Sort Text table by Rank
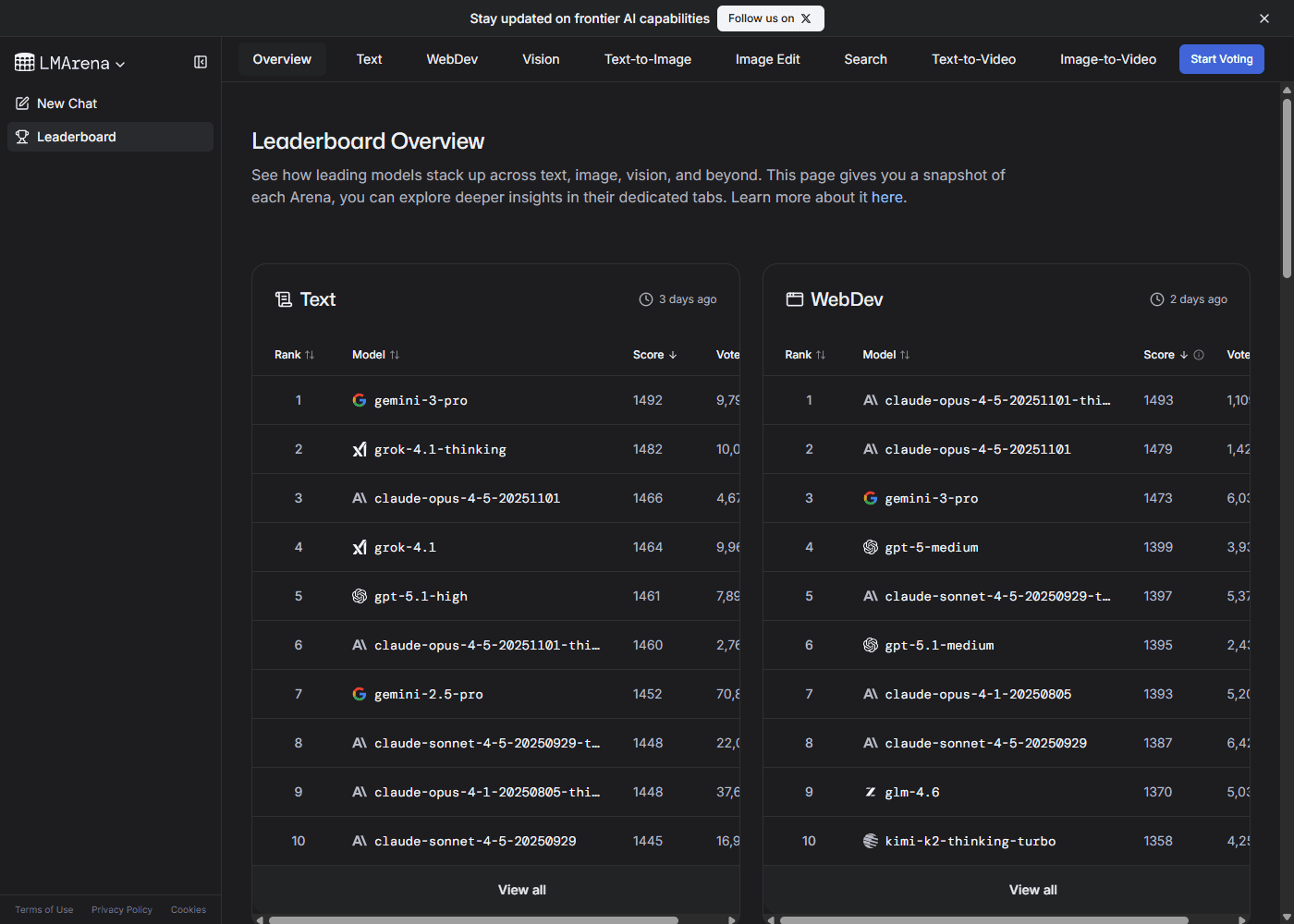Screen dimensions: 1294x924 (294, 355)
